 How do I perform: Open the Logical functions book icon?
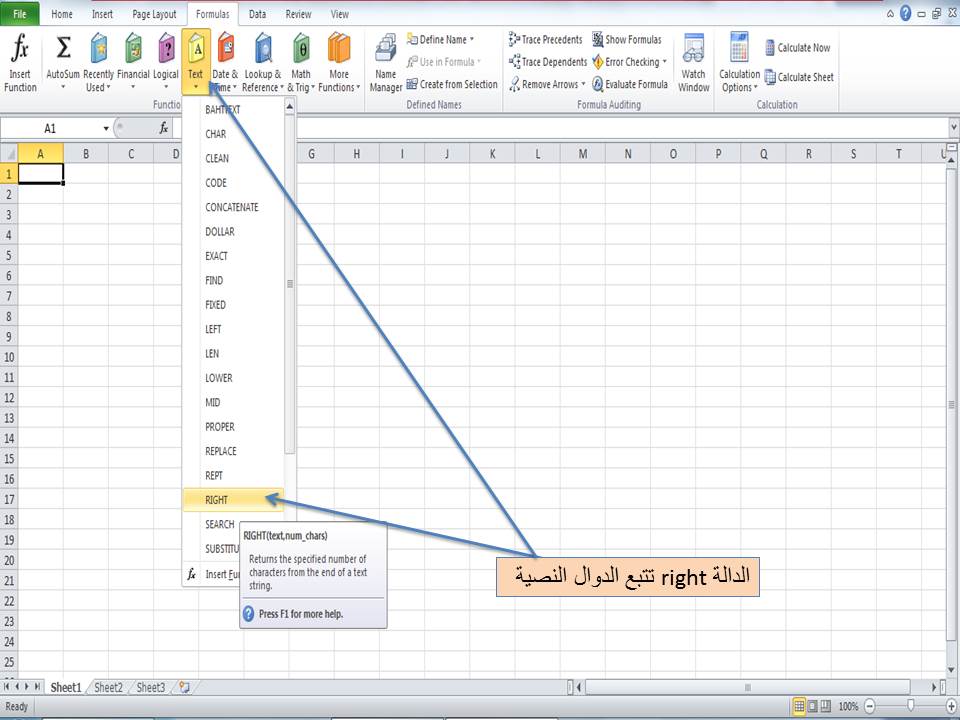[x=166, y=49]
